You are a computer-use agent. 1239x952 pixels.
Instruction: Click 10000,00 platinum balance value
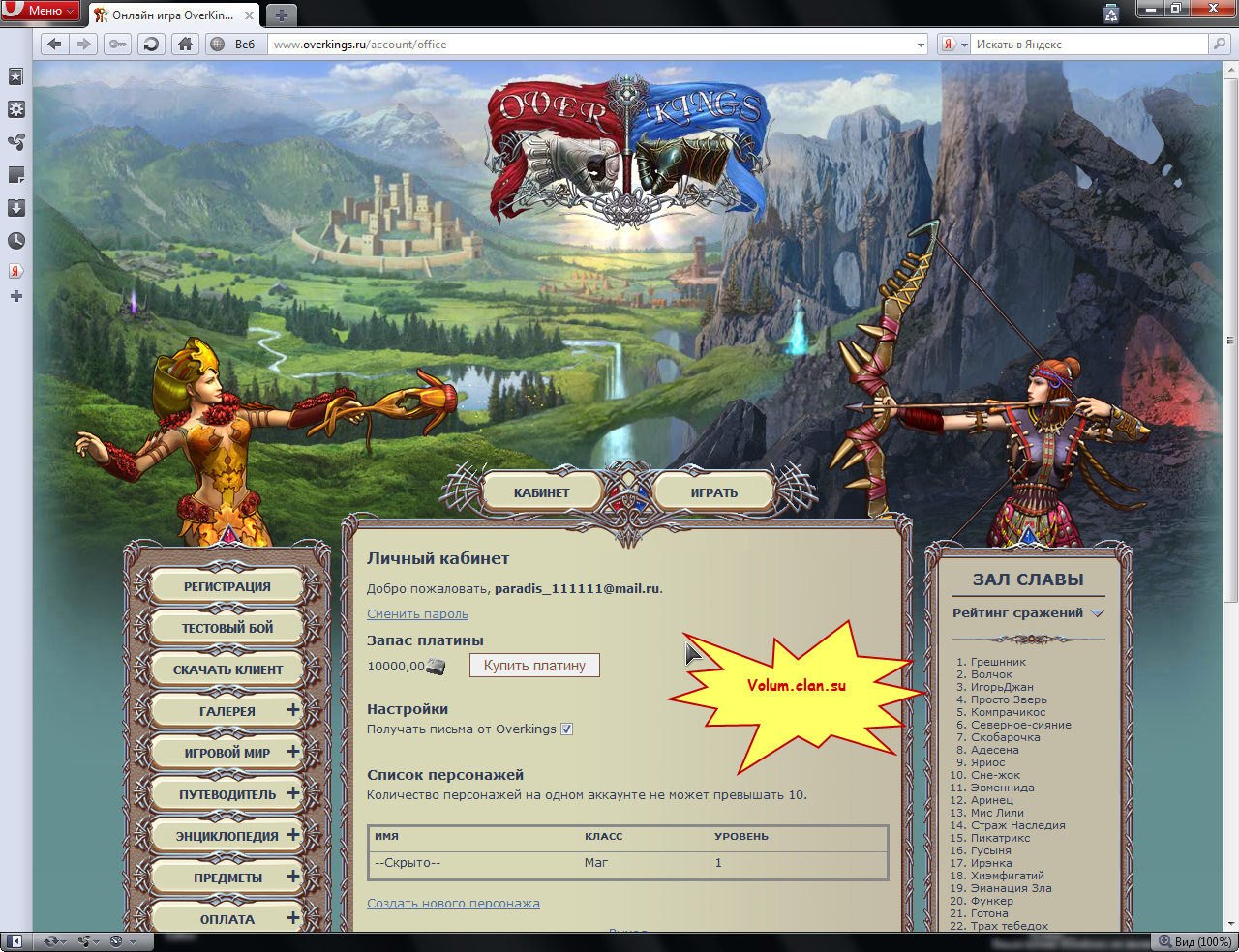coord(396,666)
